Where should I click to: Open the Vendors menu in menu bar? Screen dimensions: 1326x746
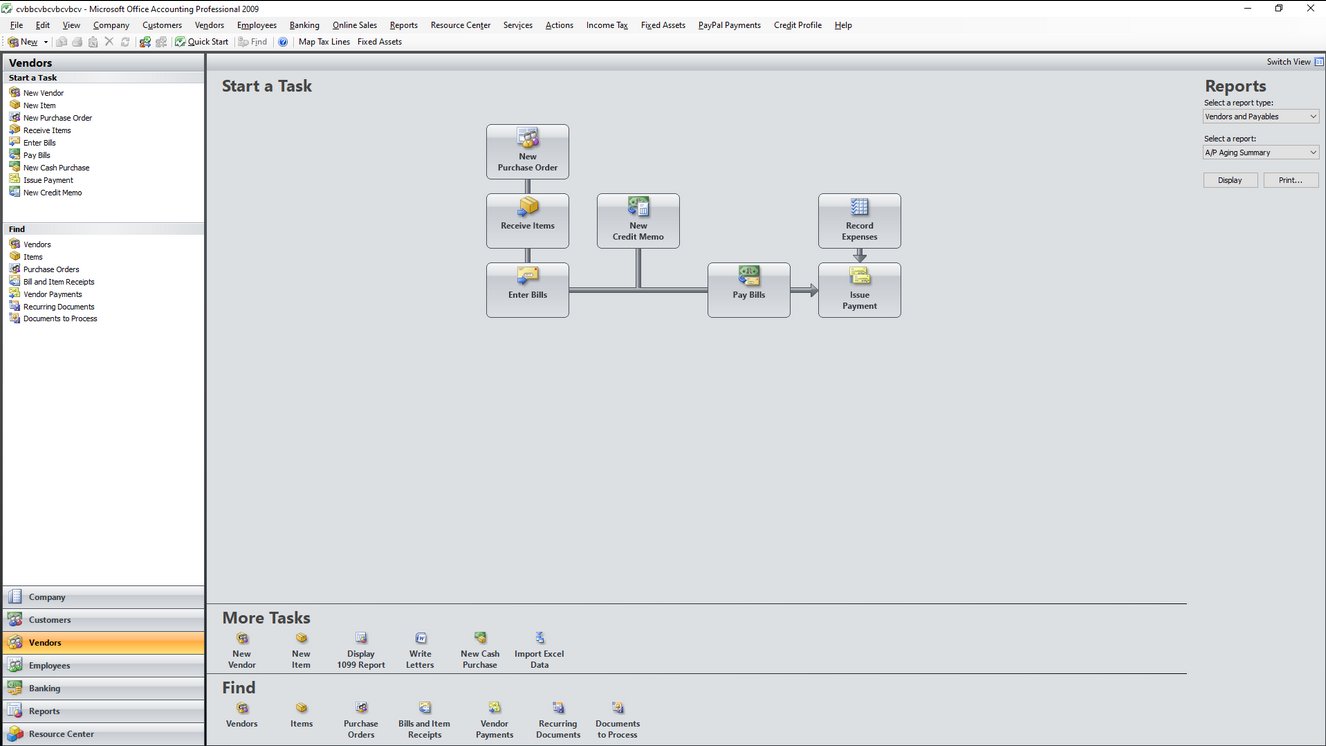209,25
